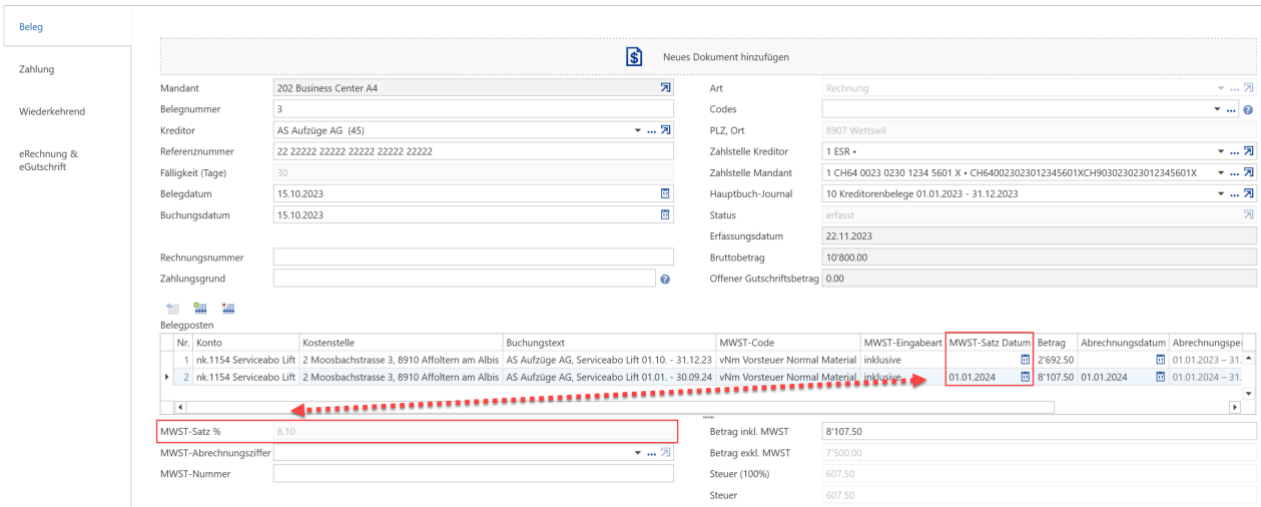Image resolution: width=1261 pixels, height=507 pixels.
Task: Click the last Belegposten toolbar icon
Action: tap(228, 309)
